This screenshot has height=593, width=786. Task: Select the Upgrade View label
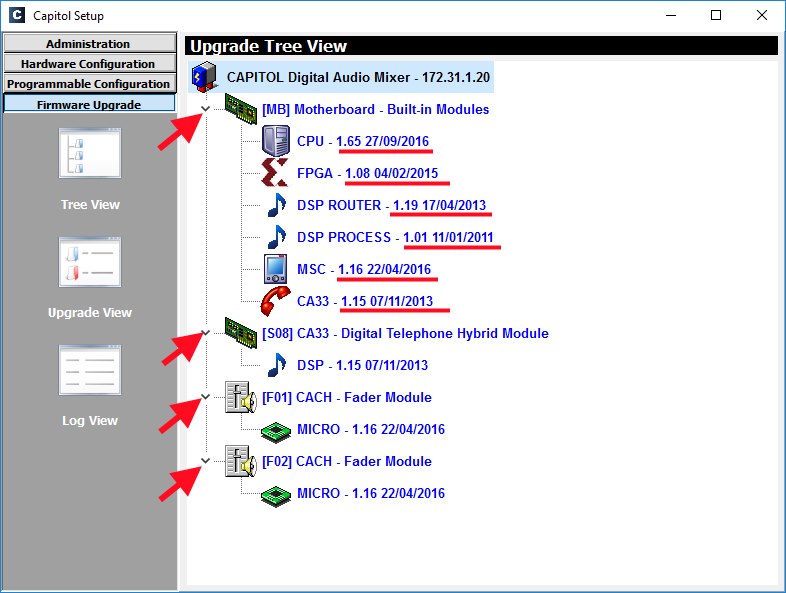coord(90,312)
